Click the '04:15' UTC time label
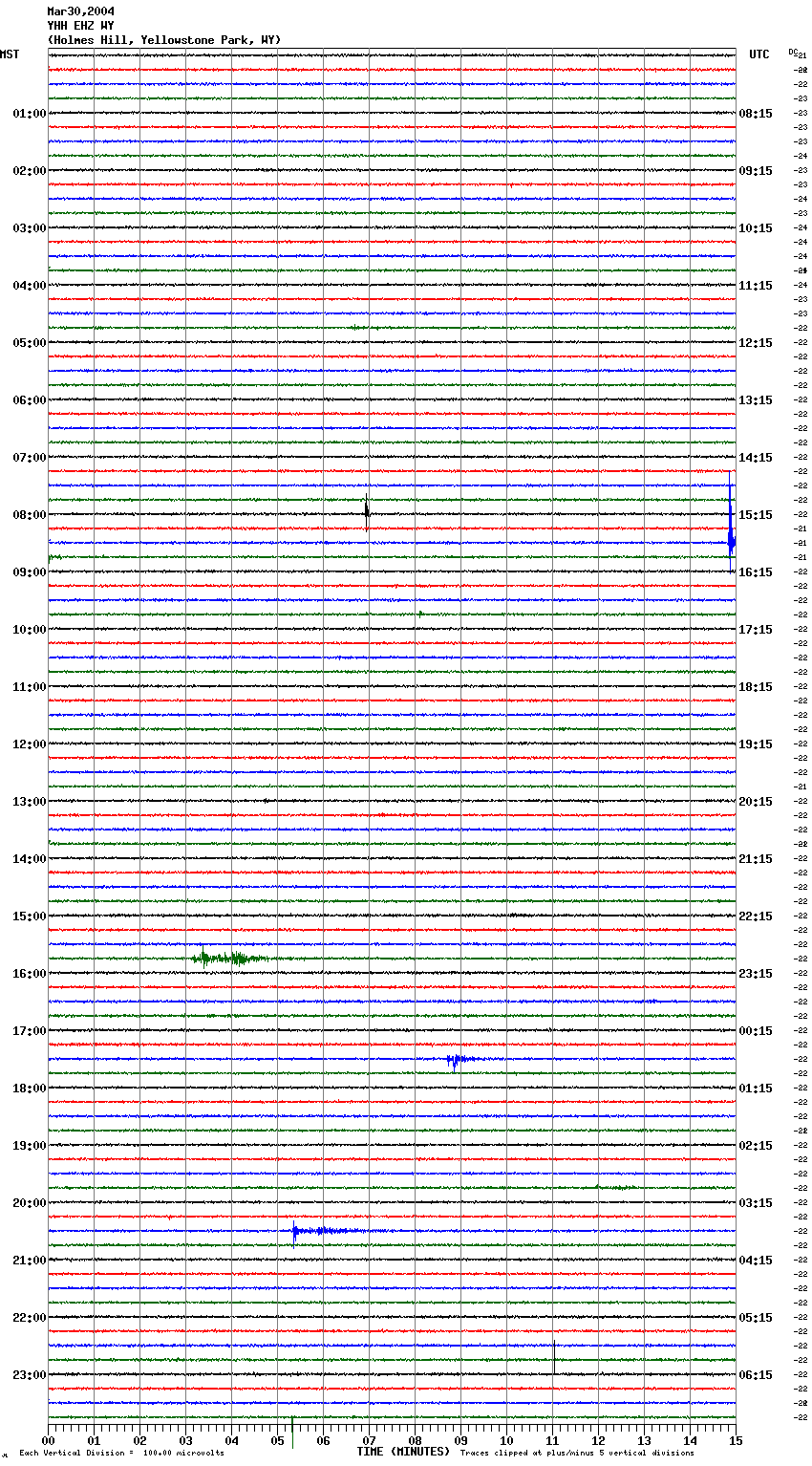 click(x=756, y=1261)
